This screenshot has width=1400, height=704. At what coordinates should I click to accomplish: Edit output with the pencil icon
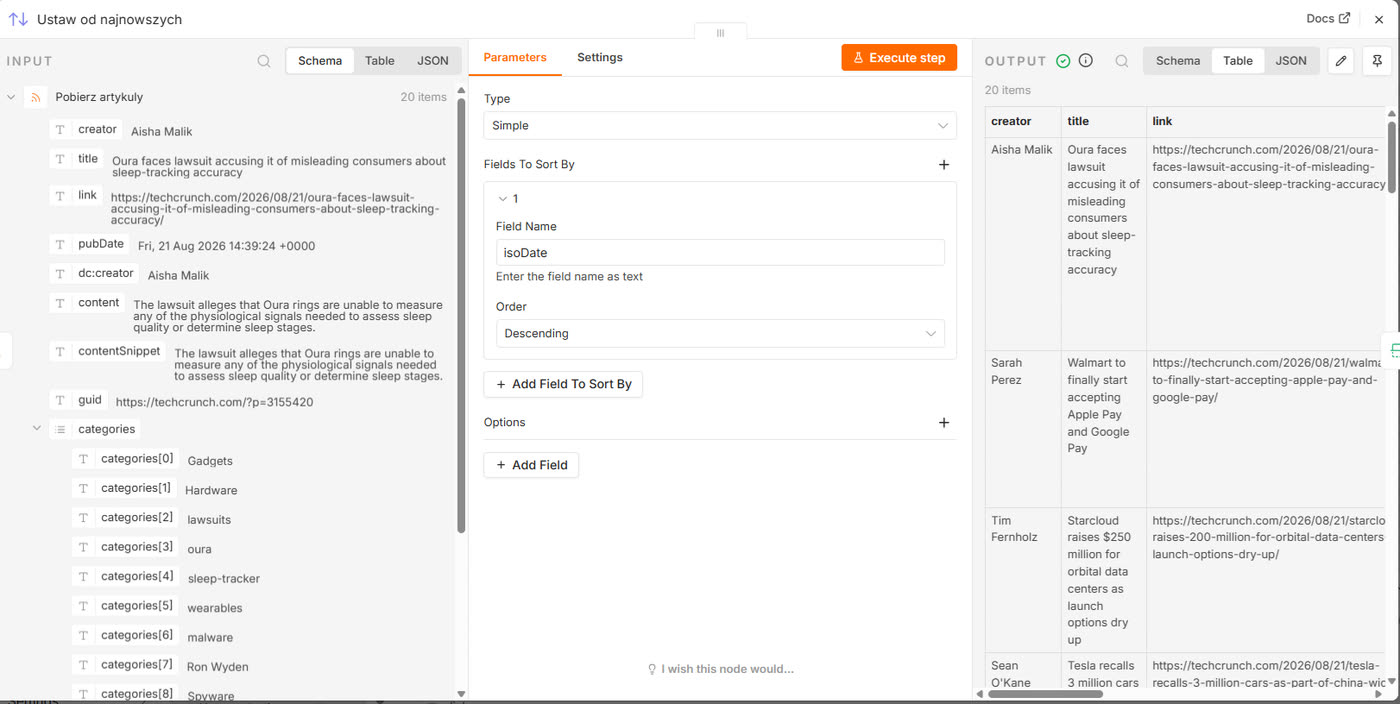[1341, 61]
